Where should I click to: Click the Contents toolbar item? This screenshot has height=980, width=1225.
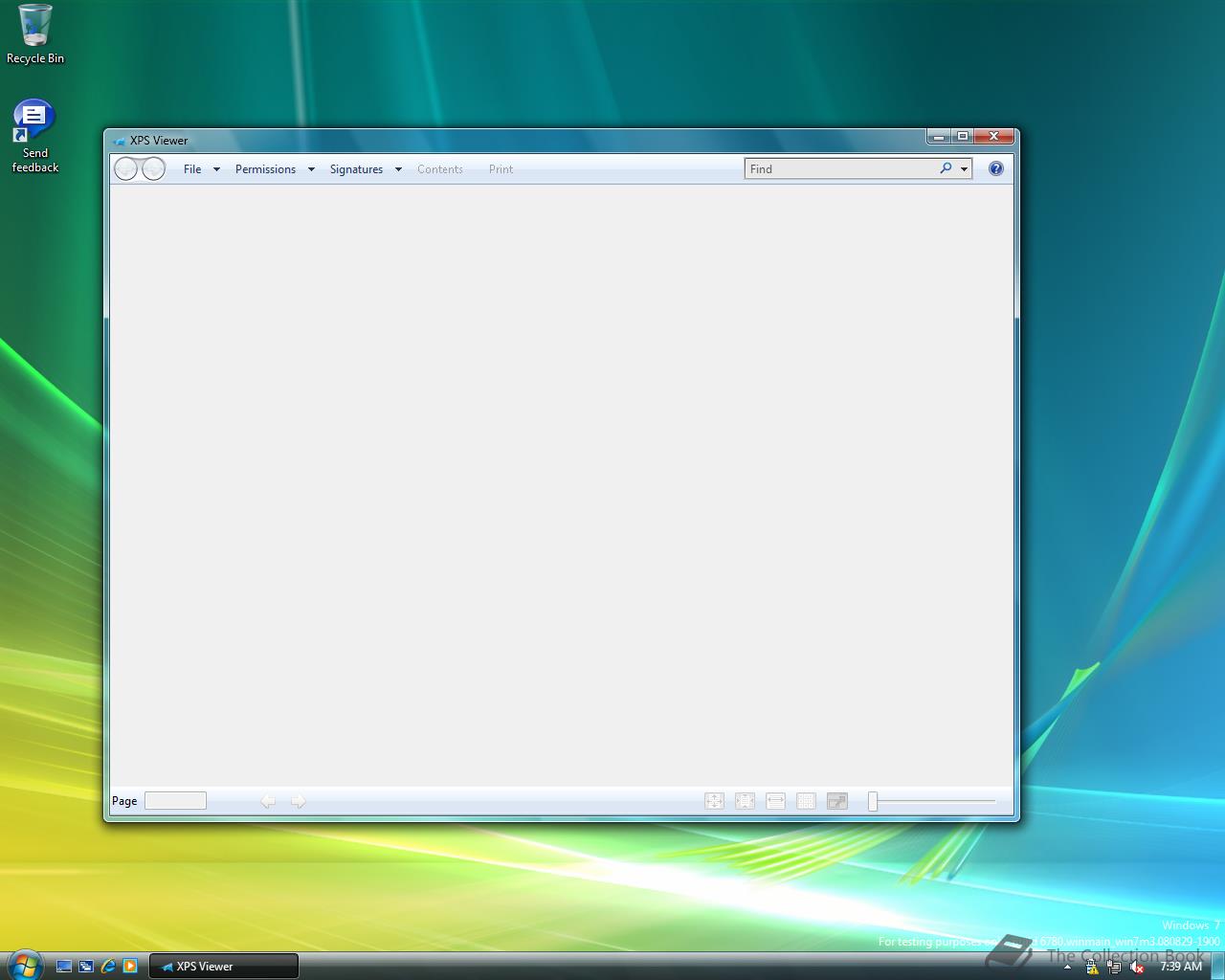(x=440, y=169)
